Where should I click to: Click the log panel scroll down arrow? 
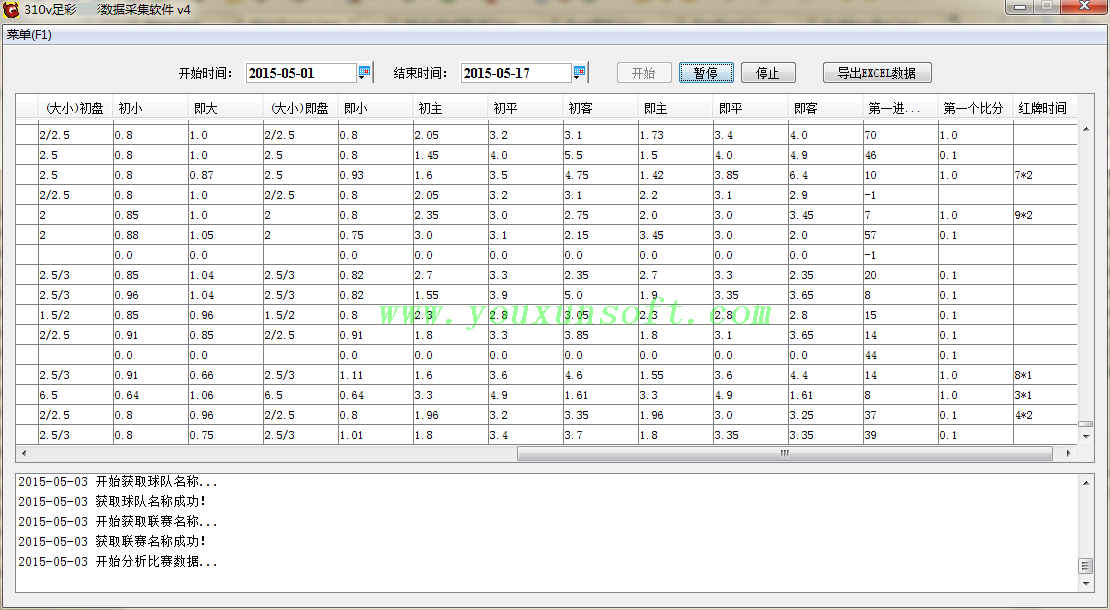1085,583
